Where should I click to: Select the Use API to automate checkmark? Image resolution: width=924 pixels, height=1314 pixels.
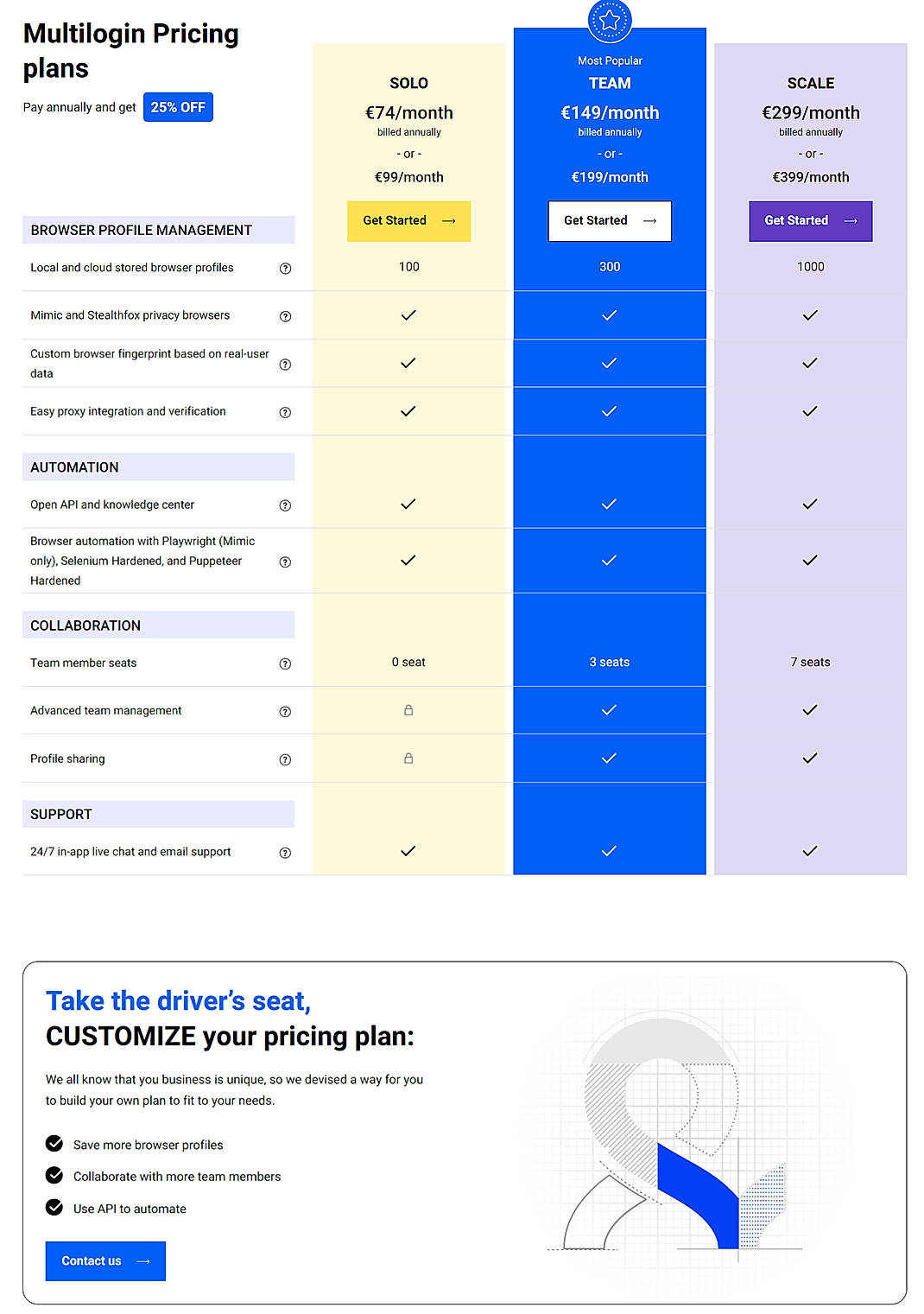[x=54, y=1208]
